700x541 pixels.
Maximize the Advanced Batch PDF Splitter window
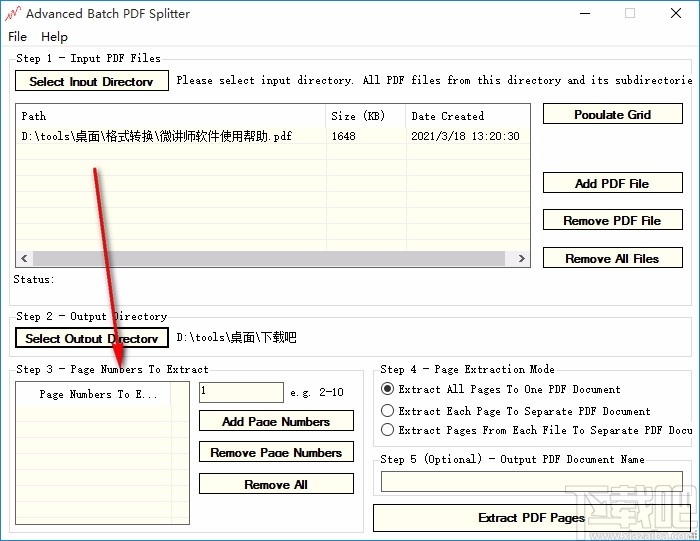click(x=630, y=13)
